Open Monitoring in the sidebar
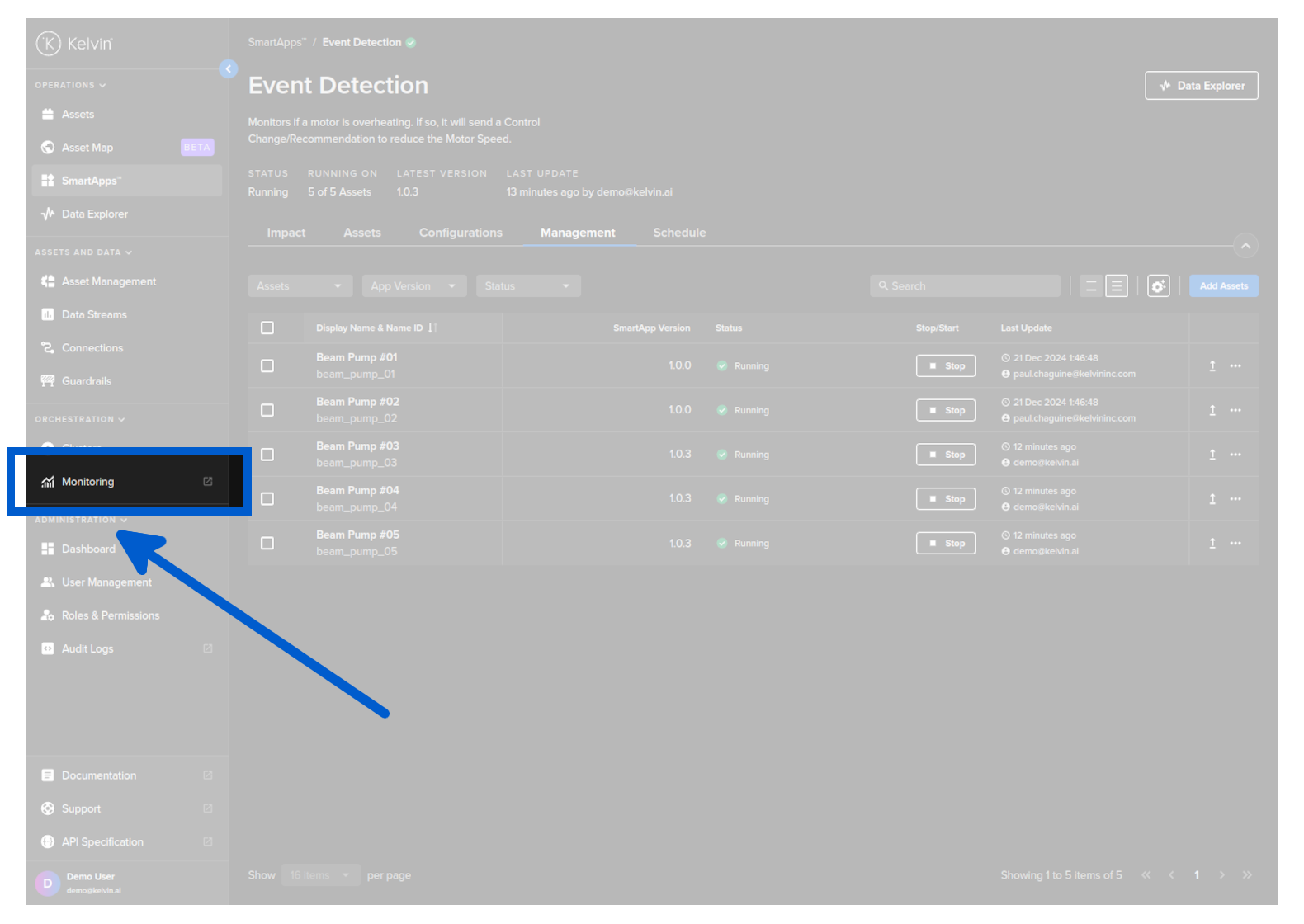 tap(88, 482)
